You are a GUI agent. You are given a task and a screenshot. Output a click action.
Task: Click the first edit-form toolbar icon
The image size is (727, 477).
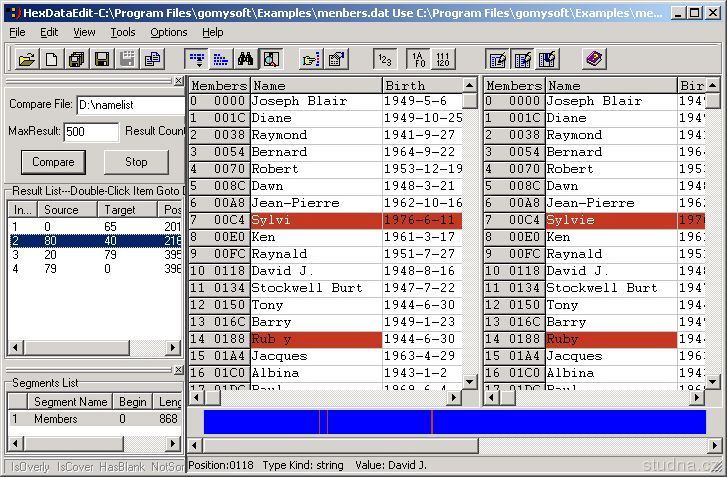497,59
